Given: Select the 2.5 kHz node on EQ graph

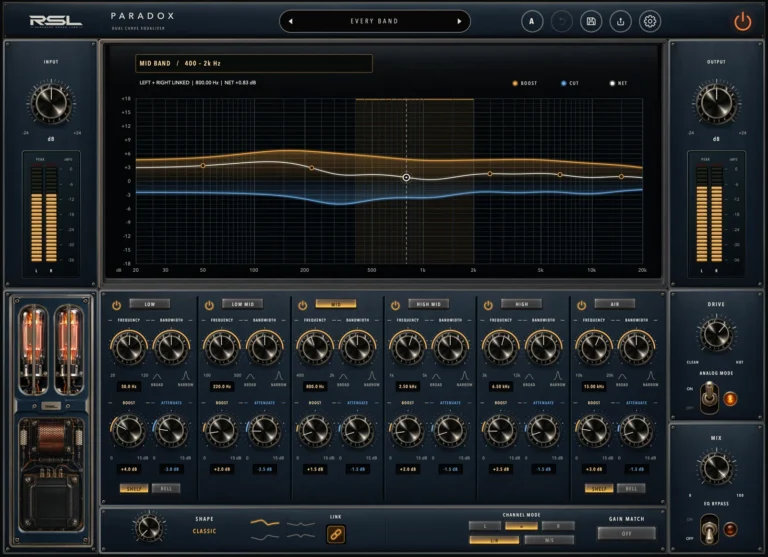Looking at the screenshot, I should coord(489,173).
